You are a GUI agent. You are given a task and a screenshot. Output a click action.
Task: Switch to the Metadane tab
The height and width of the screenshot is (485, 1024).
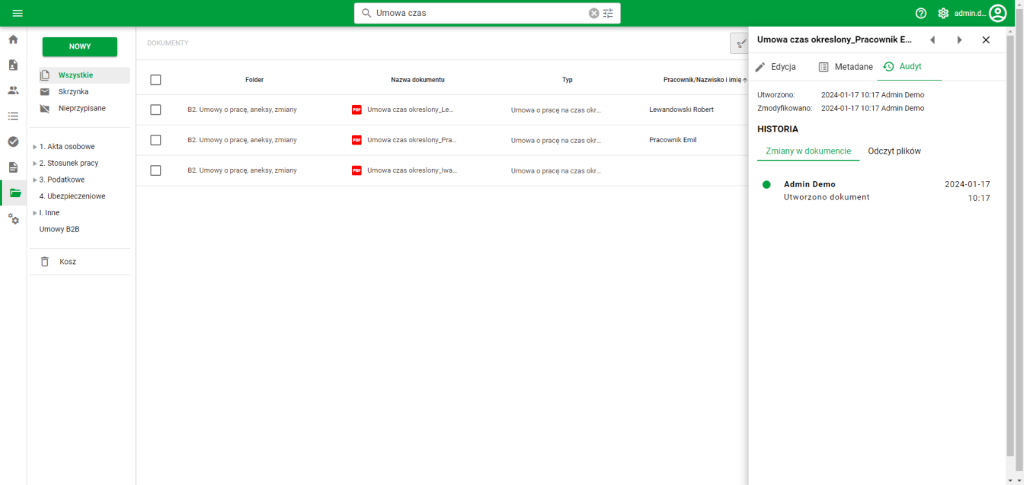tap(845, 67)
